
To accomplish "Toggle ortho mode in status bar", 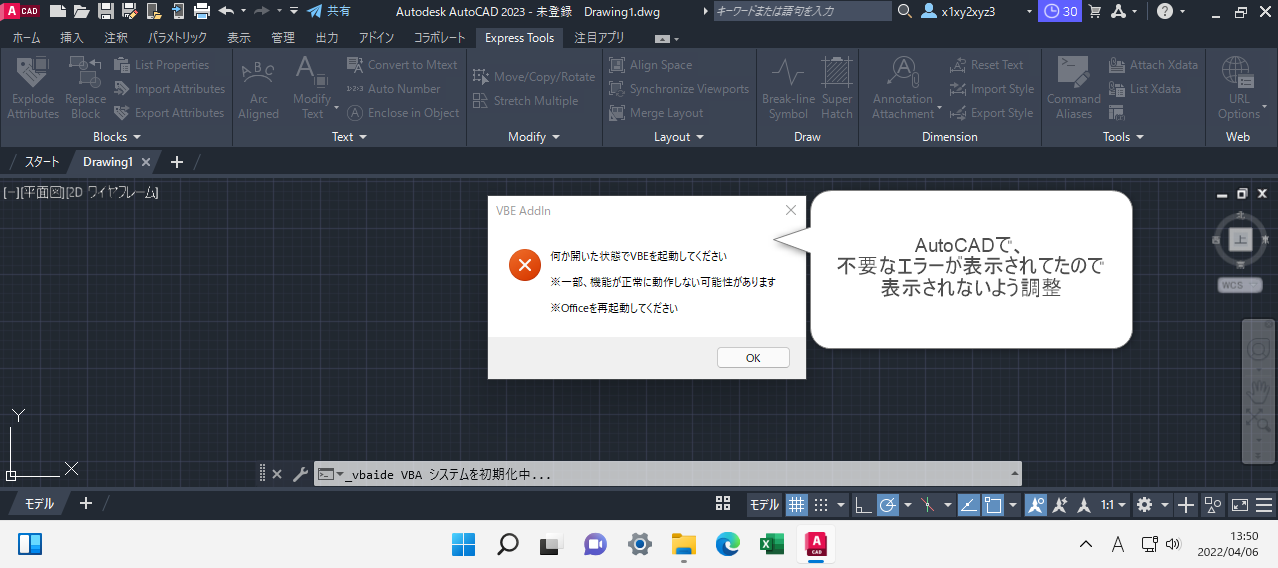I will [864, 505].
